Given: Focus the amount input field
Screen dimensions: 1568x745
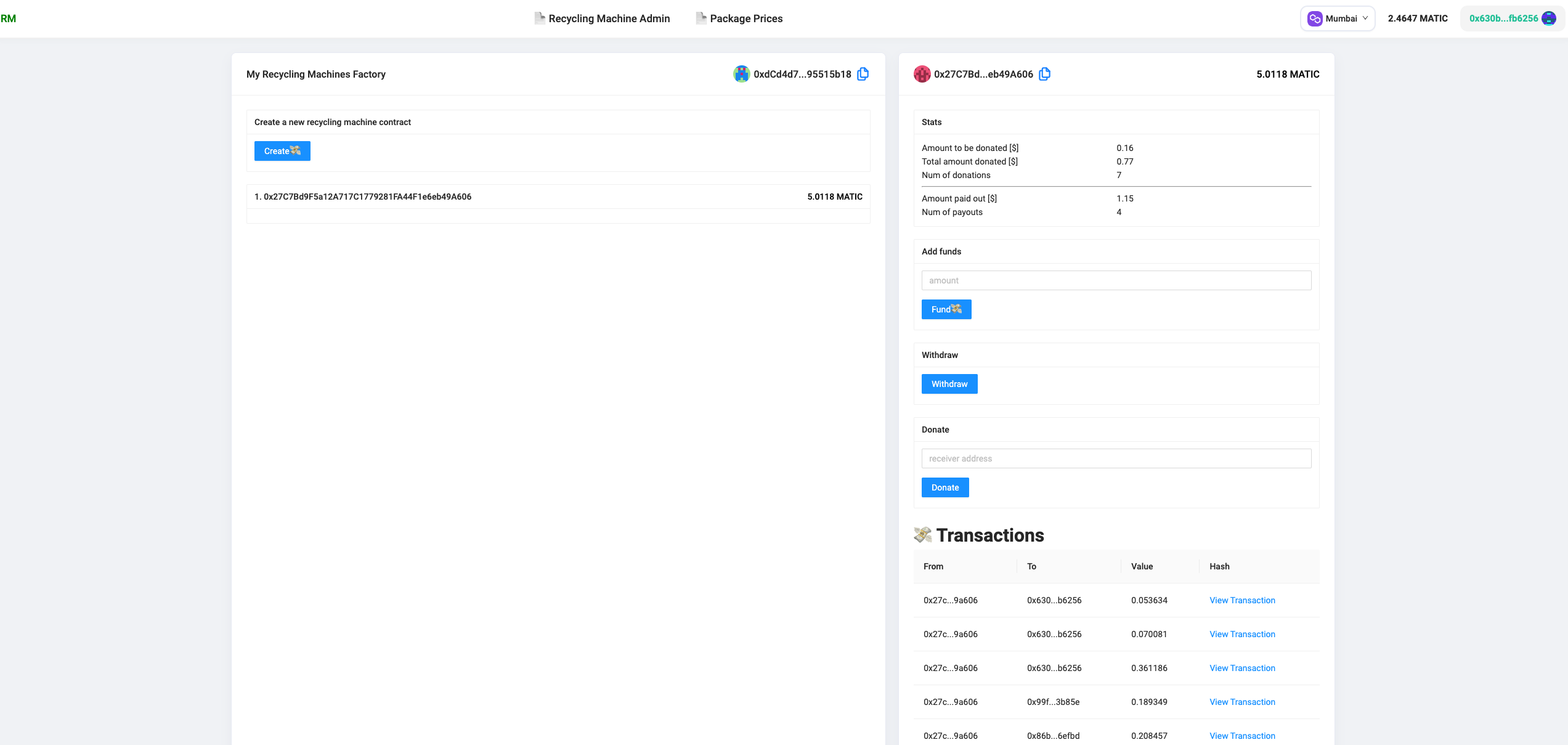Looking at the screenshot, I should pyautogui.click(x=1116, y=280).
